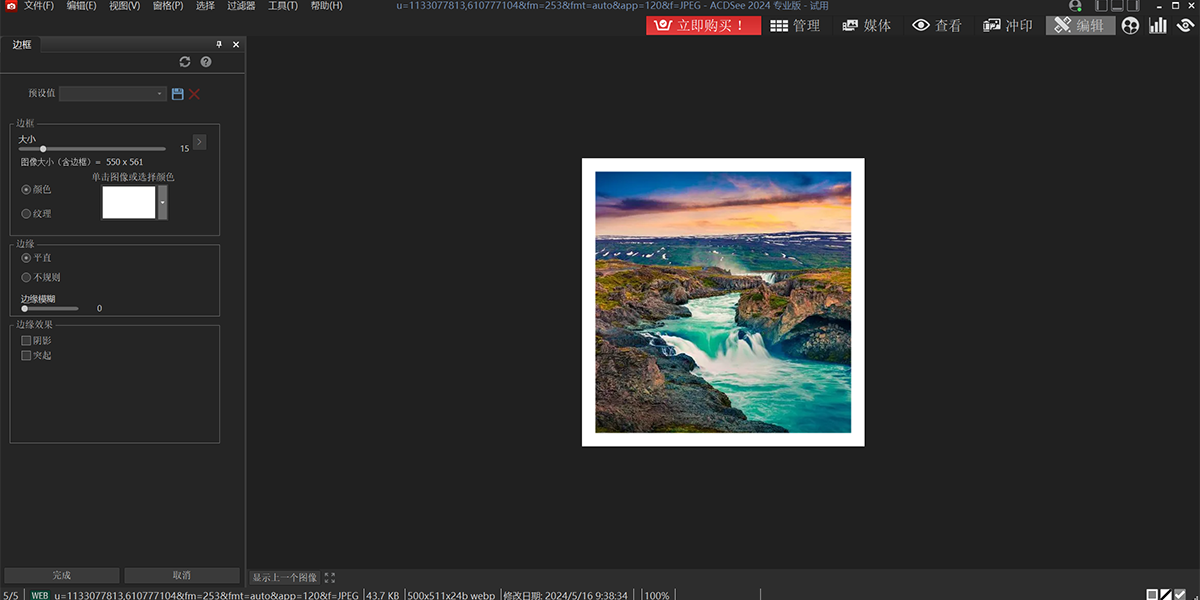Screen dimensions: 1200x600
Task: Click the reset refresh icon in 边框 panel
Action: point(185,62)
